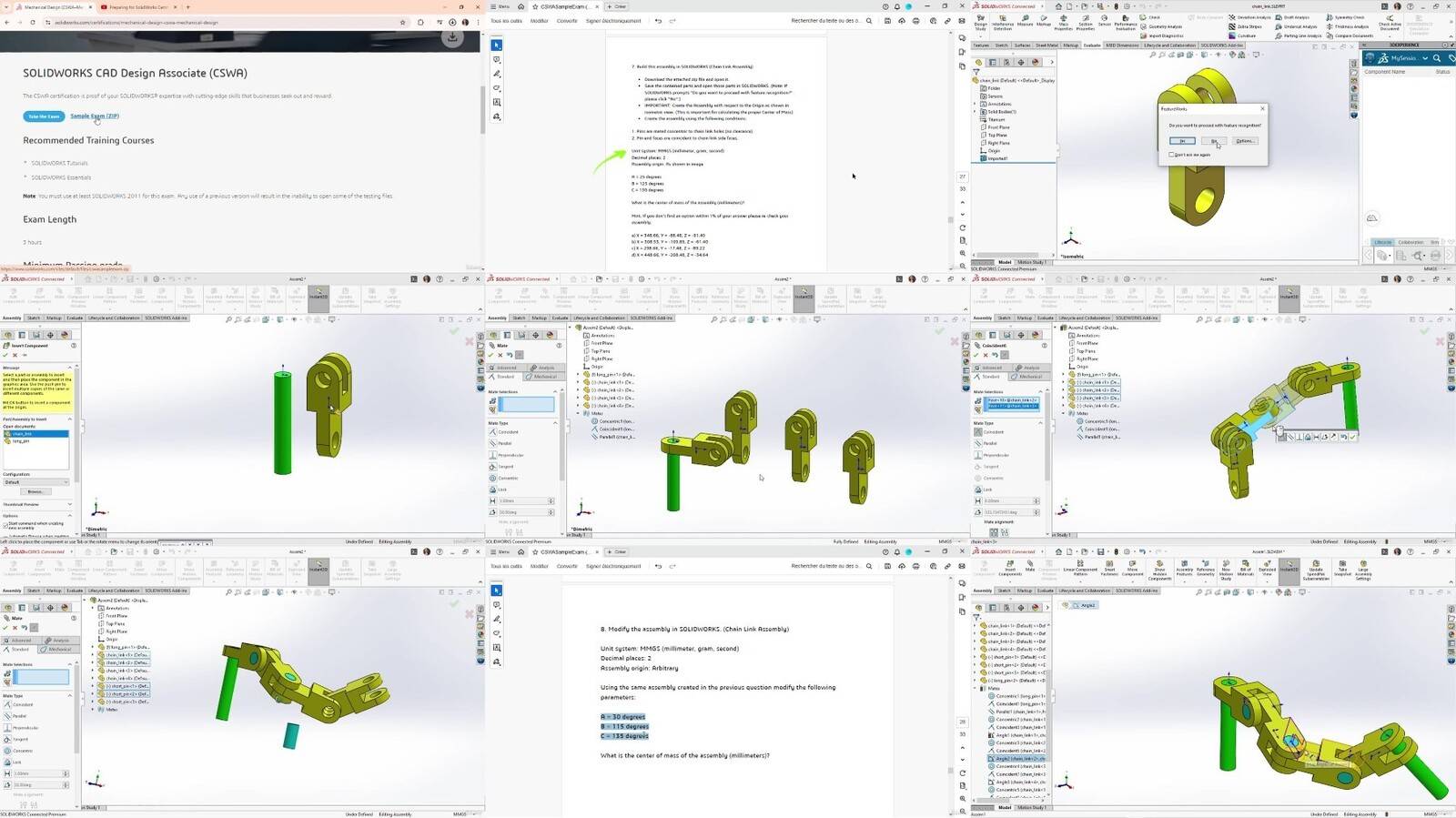Choose Perpendicular mate type in bottom-left Mate panel
The width and height of the screenshot is (1456, 818).
[x=20, y=728]
